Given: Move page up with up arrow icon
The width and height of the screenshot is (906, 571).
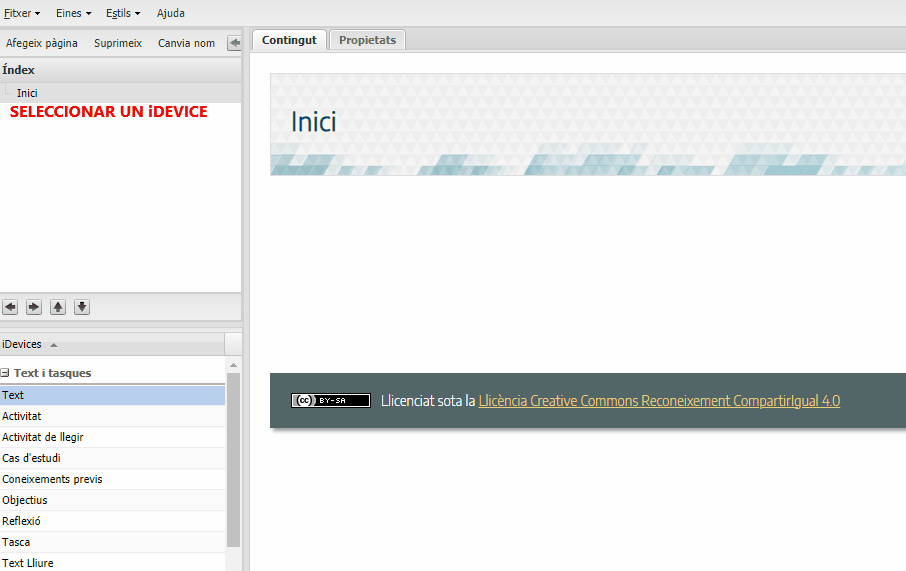Looking at the screenshot, I should (x=58, y=307).
